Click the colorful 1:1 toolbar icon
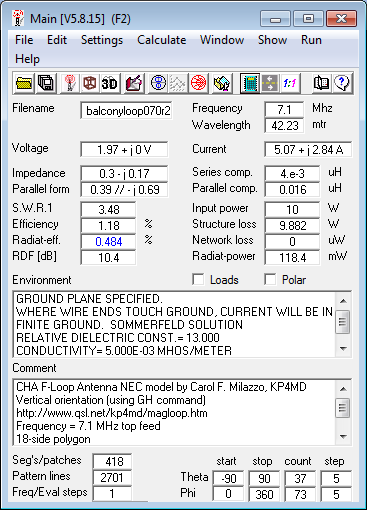The height and width of the screenshot is (510, 367). [290, 83]
